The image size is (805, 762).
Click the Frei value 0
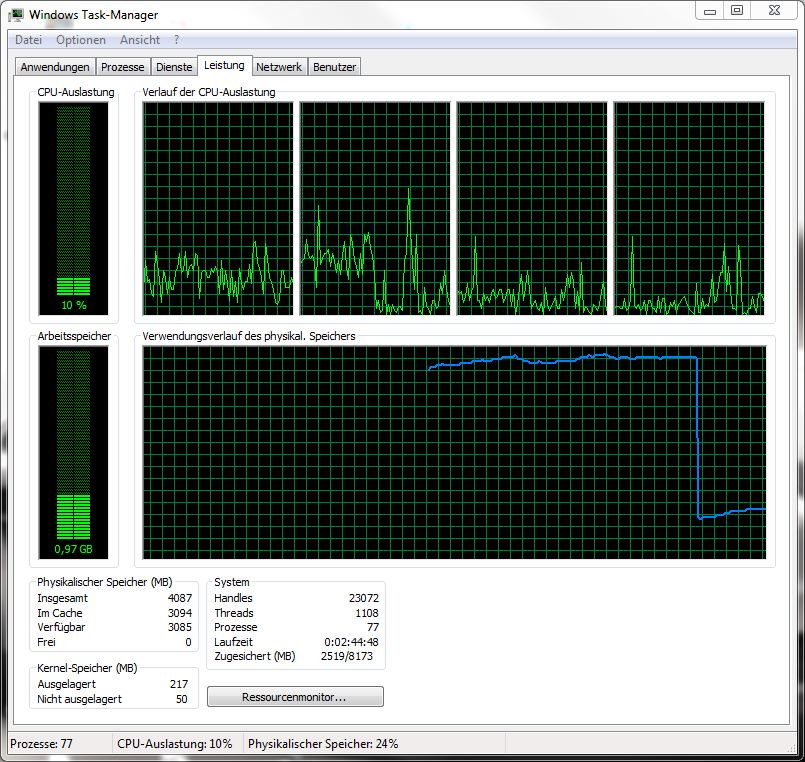tap(188, 642)
